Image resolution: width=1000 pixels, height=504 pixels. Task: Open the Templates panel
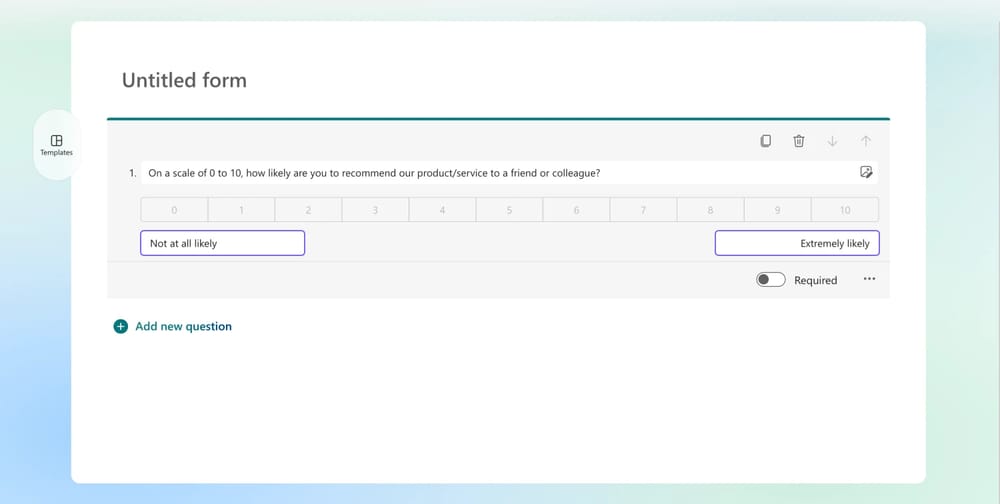56,145
